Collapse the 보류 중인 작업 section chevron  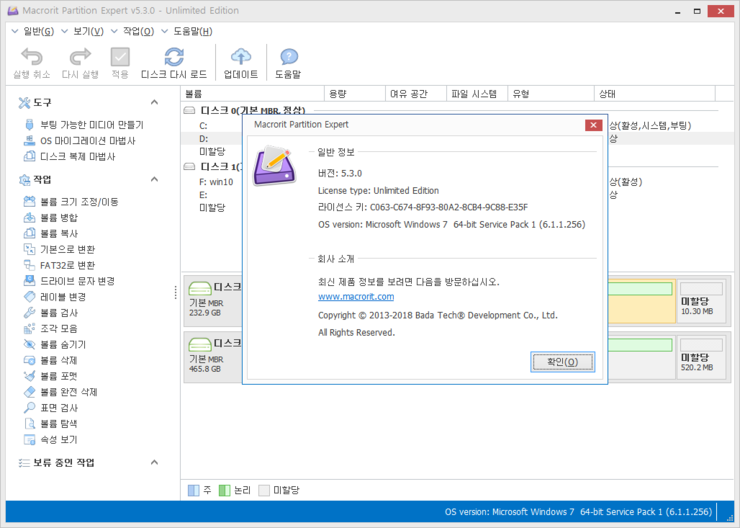pyautogui.click(x=154, y=462)
